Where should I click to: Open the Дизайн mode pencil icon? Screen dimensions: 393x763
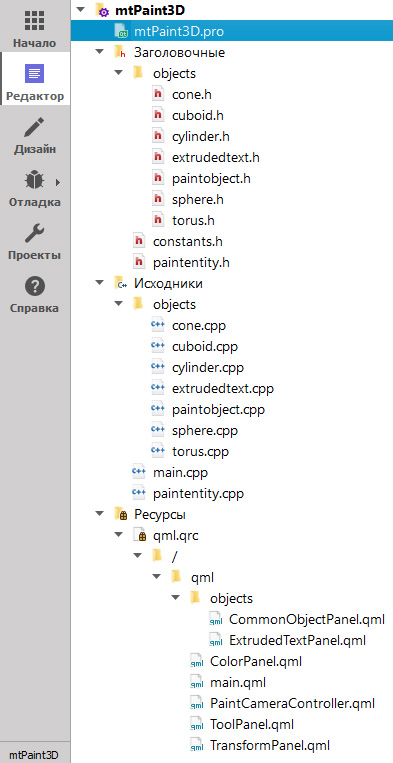click(x=35, y=127)
